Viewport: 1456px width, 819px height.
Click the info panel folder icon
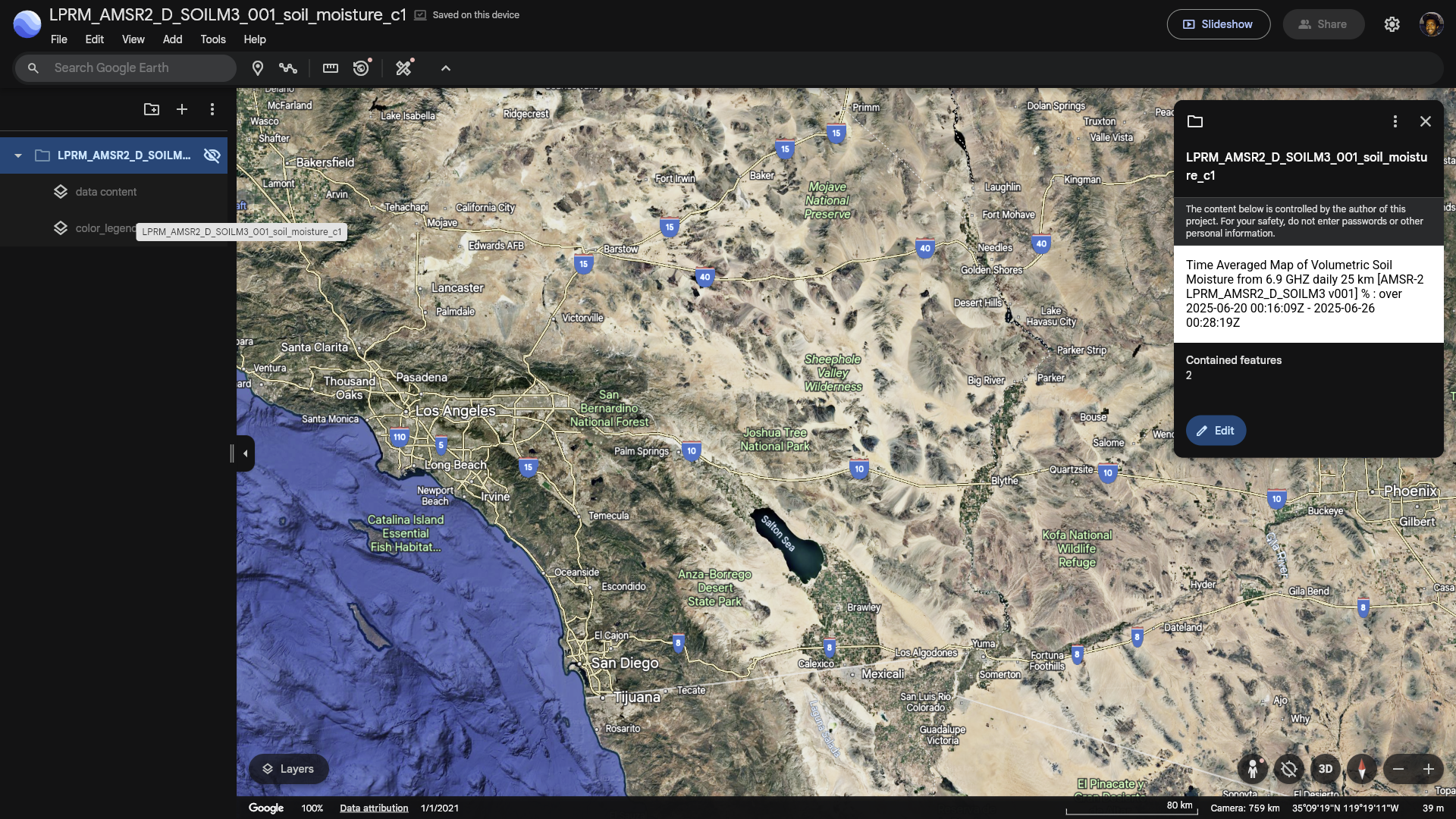[1195, 121]
